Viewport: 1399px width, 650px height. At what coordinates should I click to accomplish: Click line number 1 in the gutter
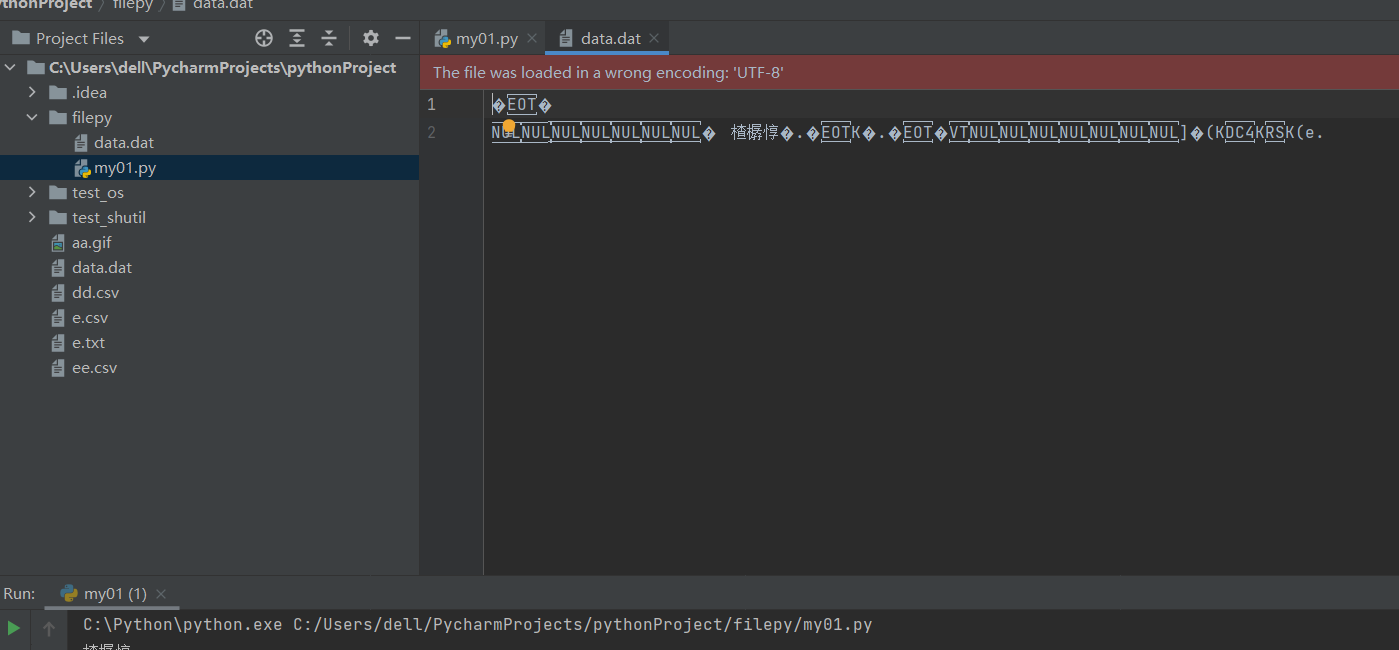[x=431, y=104]
